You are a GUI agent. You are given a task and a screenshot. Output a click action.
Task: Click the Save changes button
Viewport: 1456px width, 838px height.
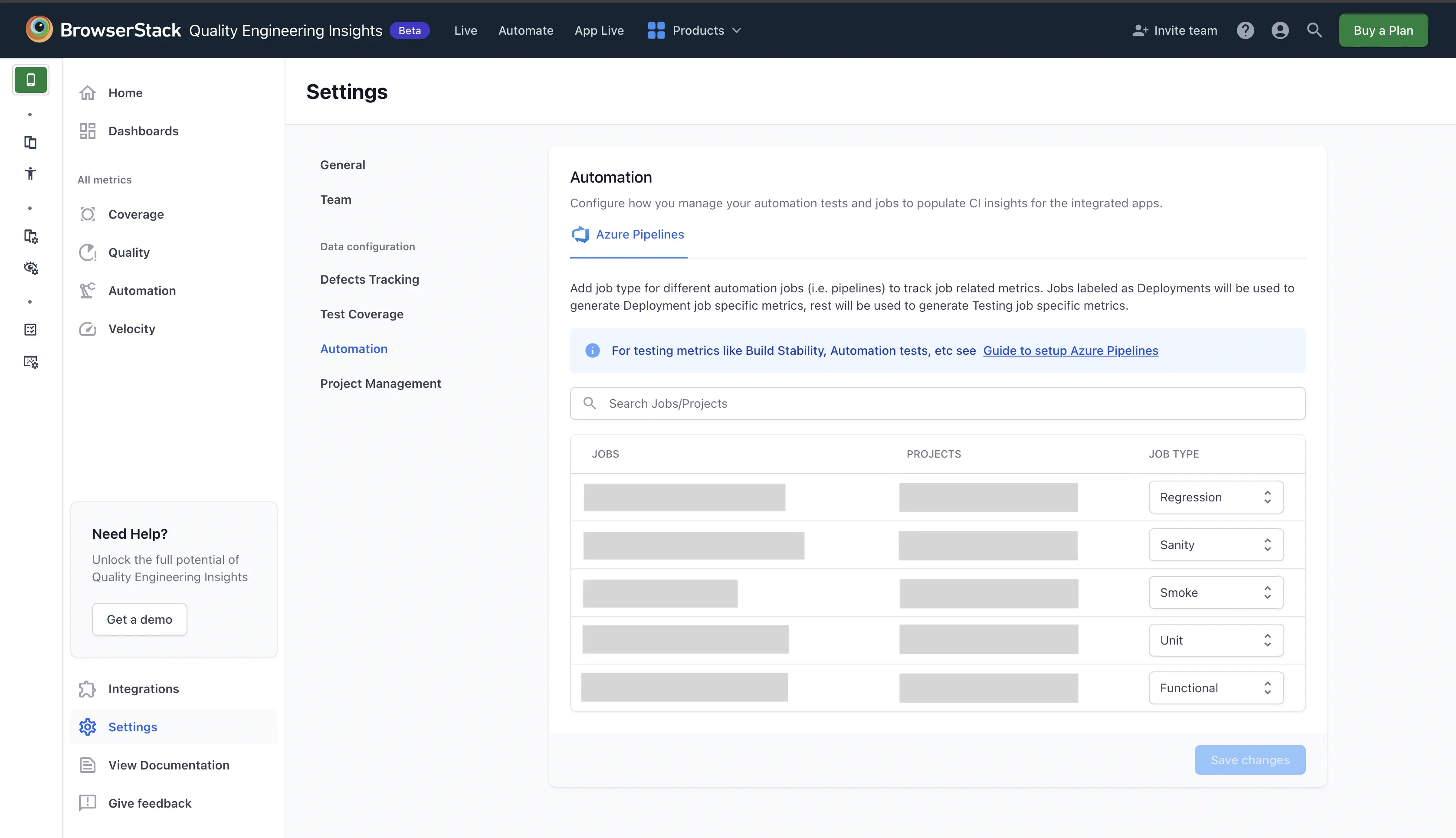point(1250,760)
